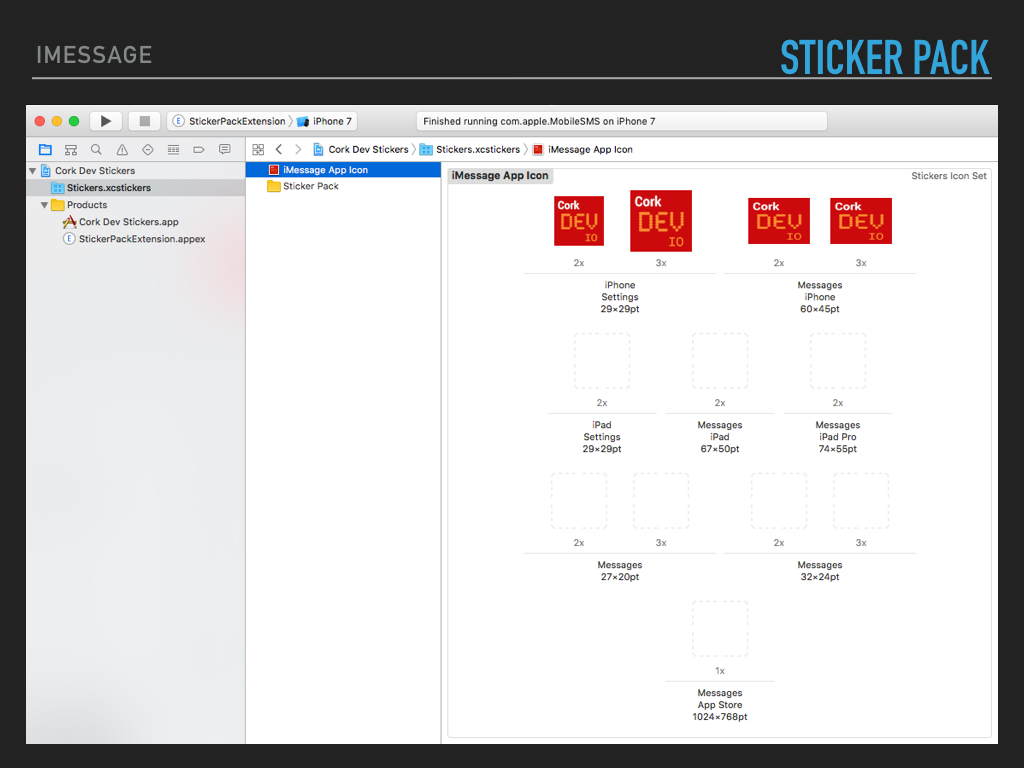This screenshot has height=768, width=1024.
Task: Select iMessage App Icon in asset list
Action: (x=344, y=170)
